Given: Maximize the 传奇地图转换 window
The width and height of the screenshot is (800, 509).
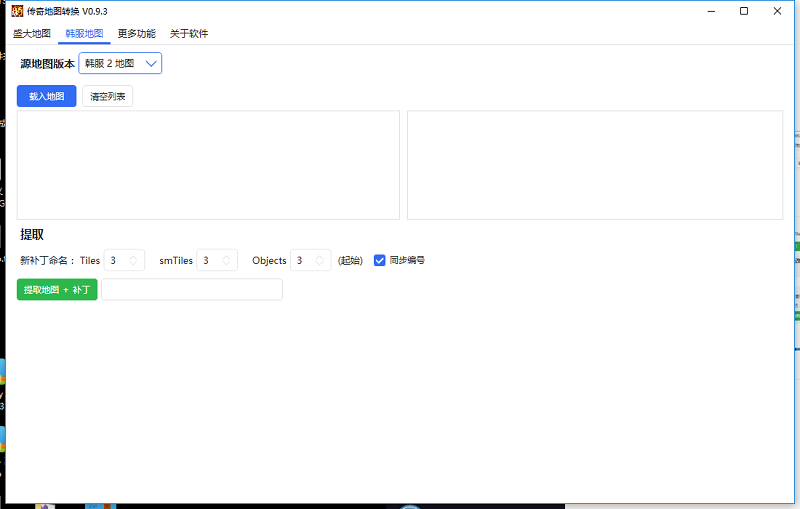Looking at the screenshot, I should point(744,11).
